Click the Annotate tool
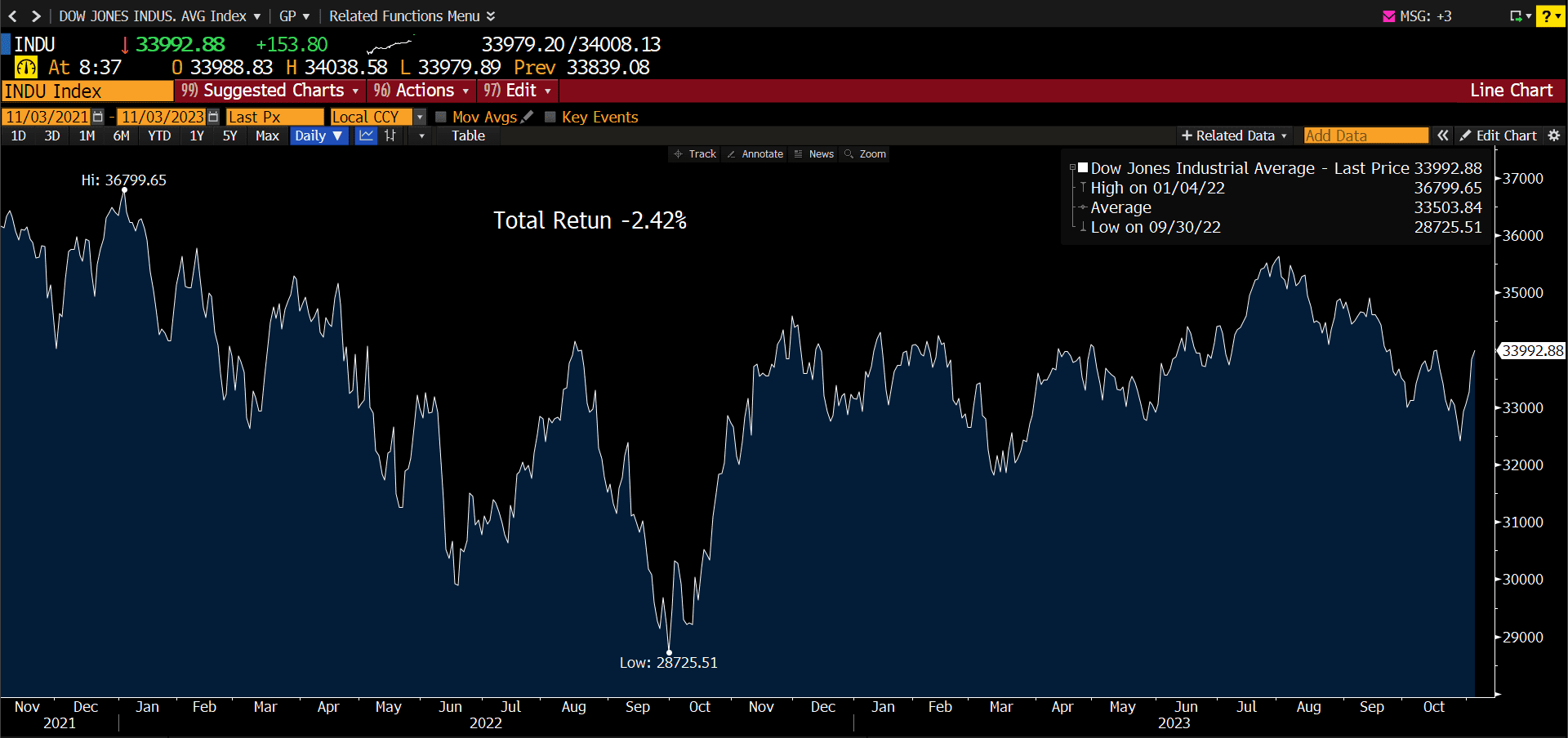 [755, 153]
